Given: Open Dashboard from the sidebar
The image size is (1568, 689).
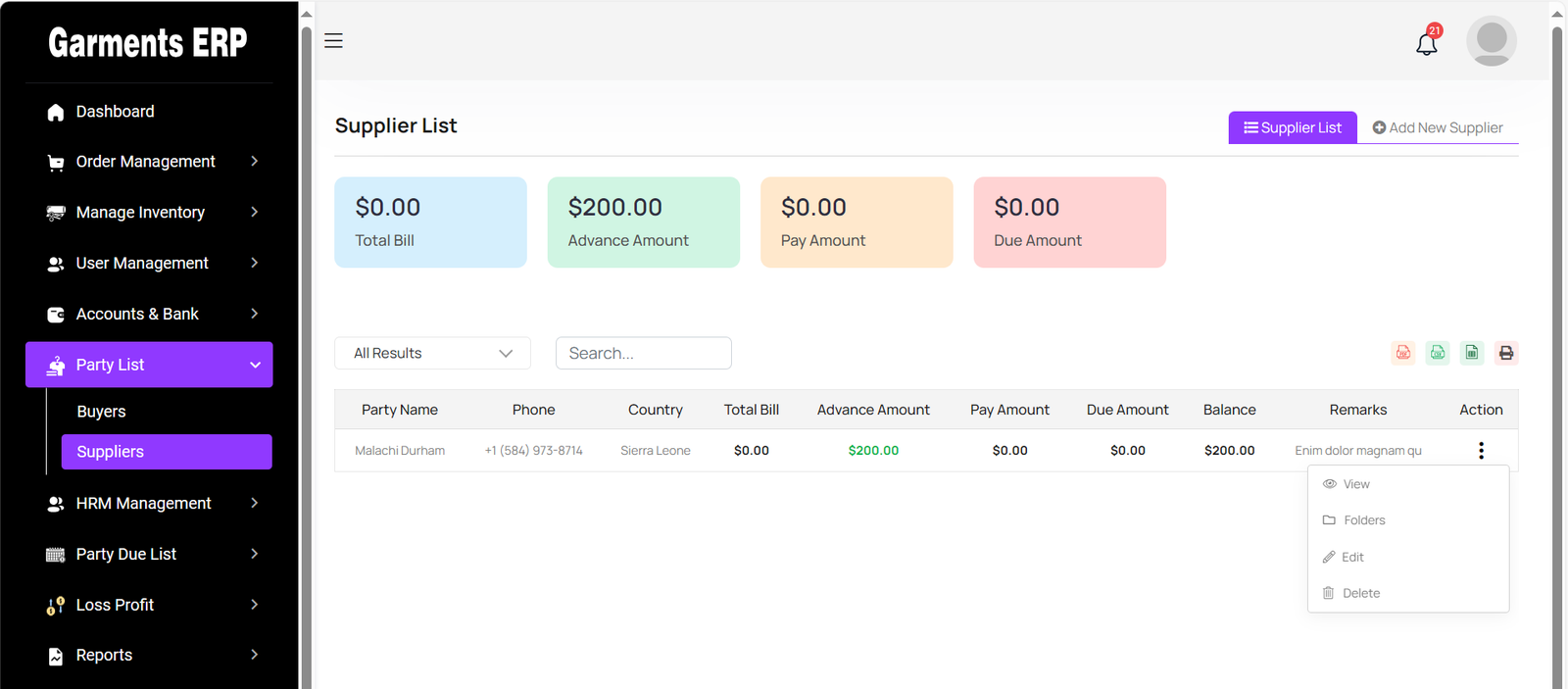Looking at the screenshot, I should 115,112.
